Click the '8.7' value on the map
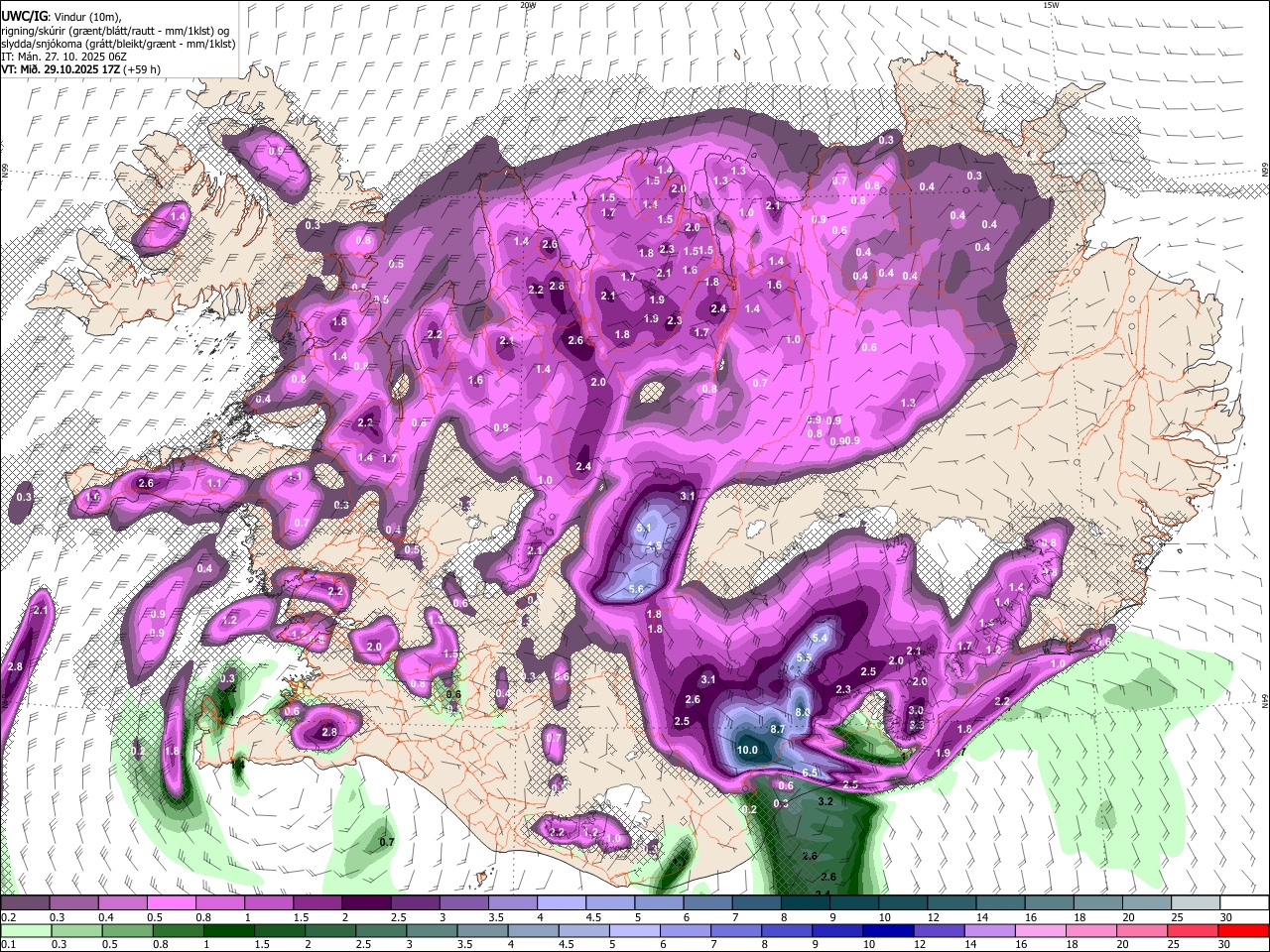Screen dimensions: 1270x952 tap(778, 729)
